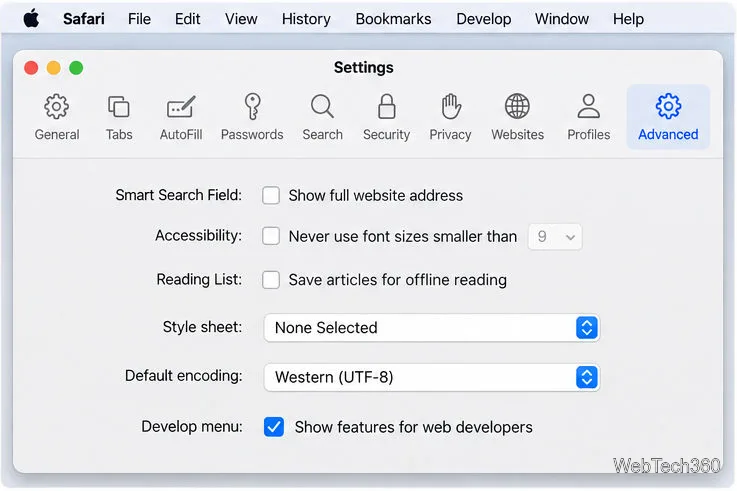Enable Show full website address checkbox
The width and height of the screenshot is (737, 491).
pos(271,195)
